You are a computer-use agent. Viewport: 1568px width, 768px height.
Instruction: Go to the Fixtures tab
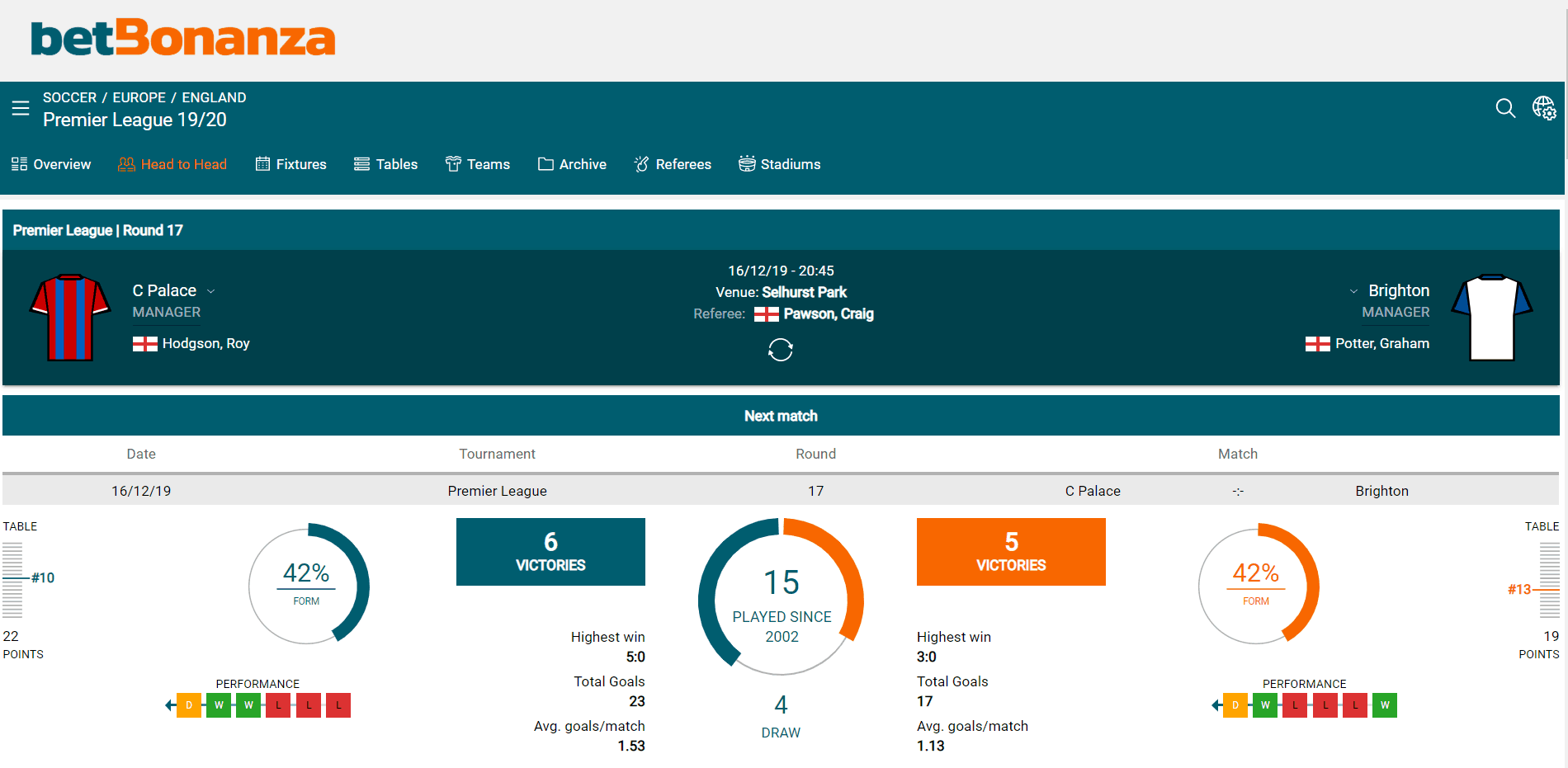[291, 164]
